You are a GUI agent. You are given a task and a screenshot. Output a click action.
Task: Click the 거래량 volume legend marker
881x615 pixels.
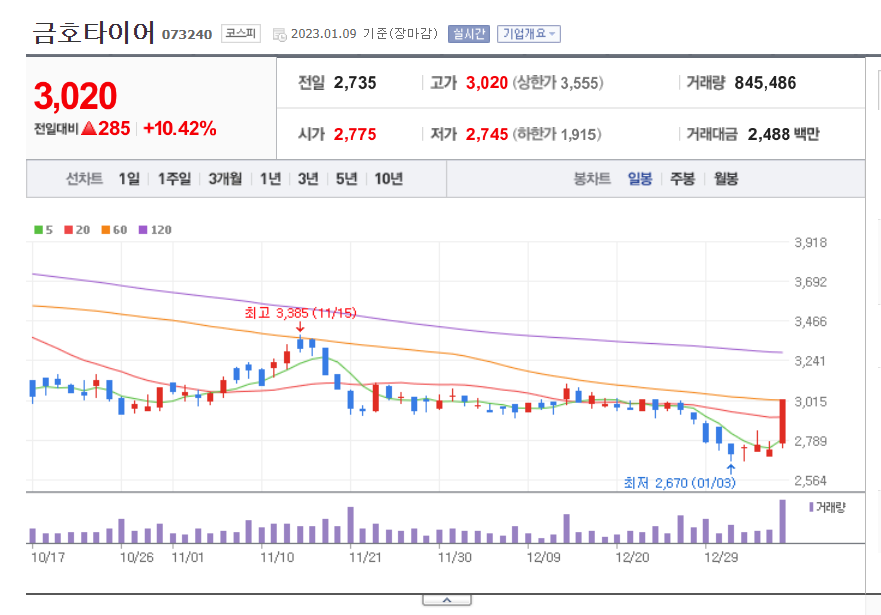811,507
